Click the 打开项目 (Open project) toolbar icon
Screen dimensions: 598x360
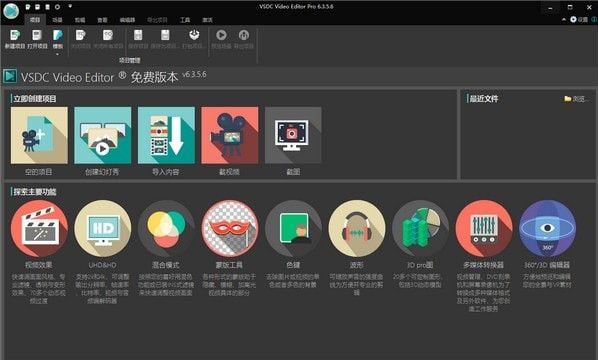pos(37,35)
